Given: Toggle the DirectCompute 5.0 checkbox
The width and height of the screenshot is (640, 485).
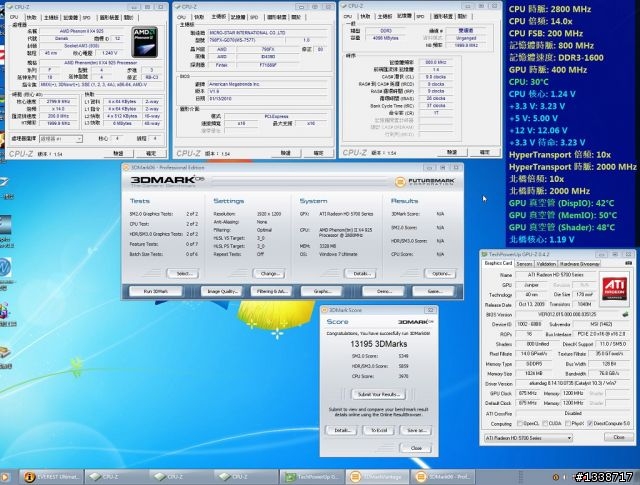Looking at the screenshot, I should (x=590, y=424).
